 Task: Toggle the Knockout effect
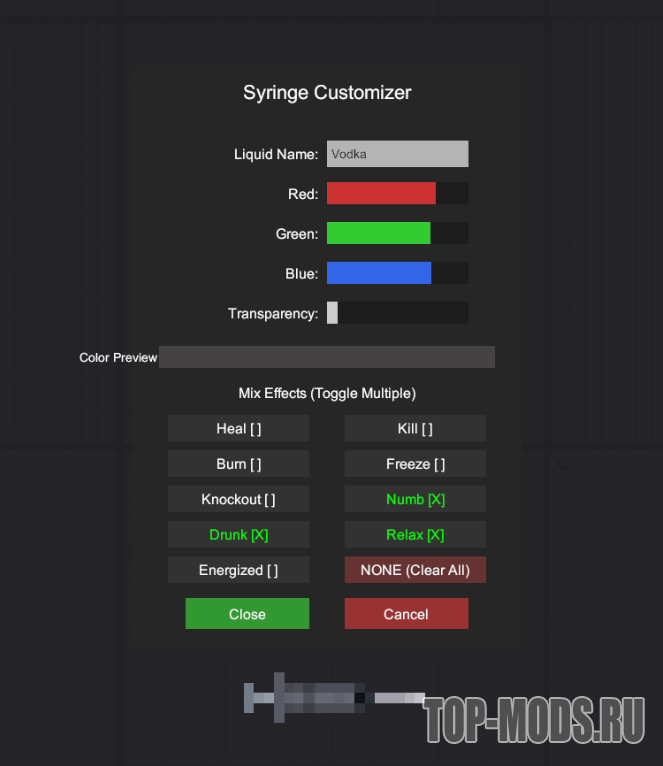pos(239,499)
